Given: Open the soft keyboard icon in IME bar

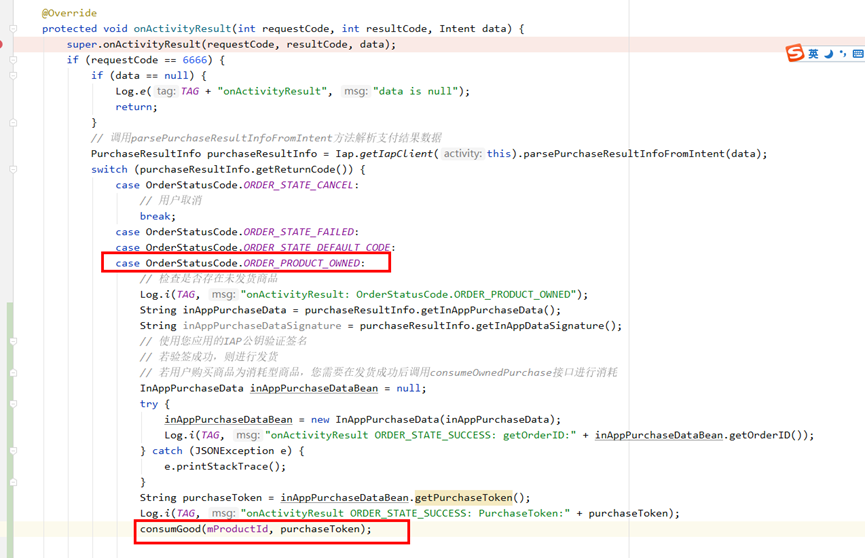Looking at the screenshot, I should pyautogui.click(x=858, y=54).
